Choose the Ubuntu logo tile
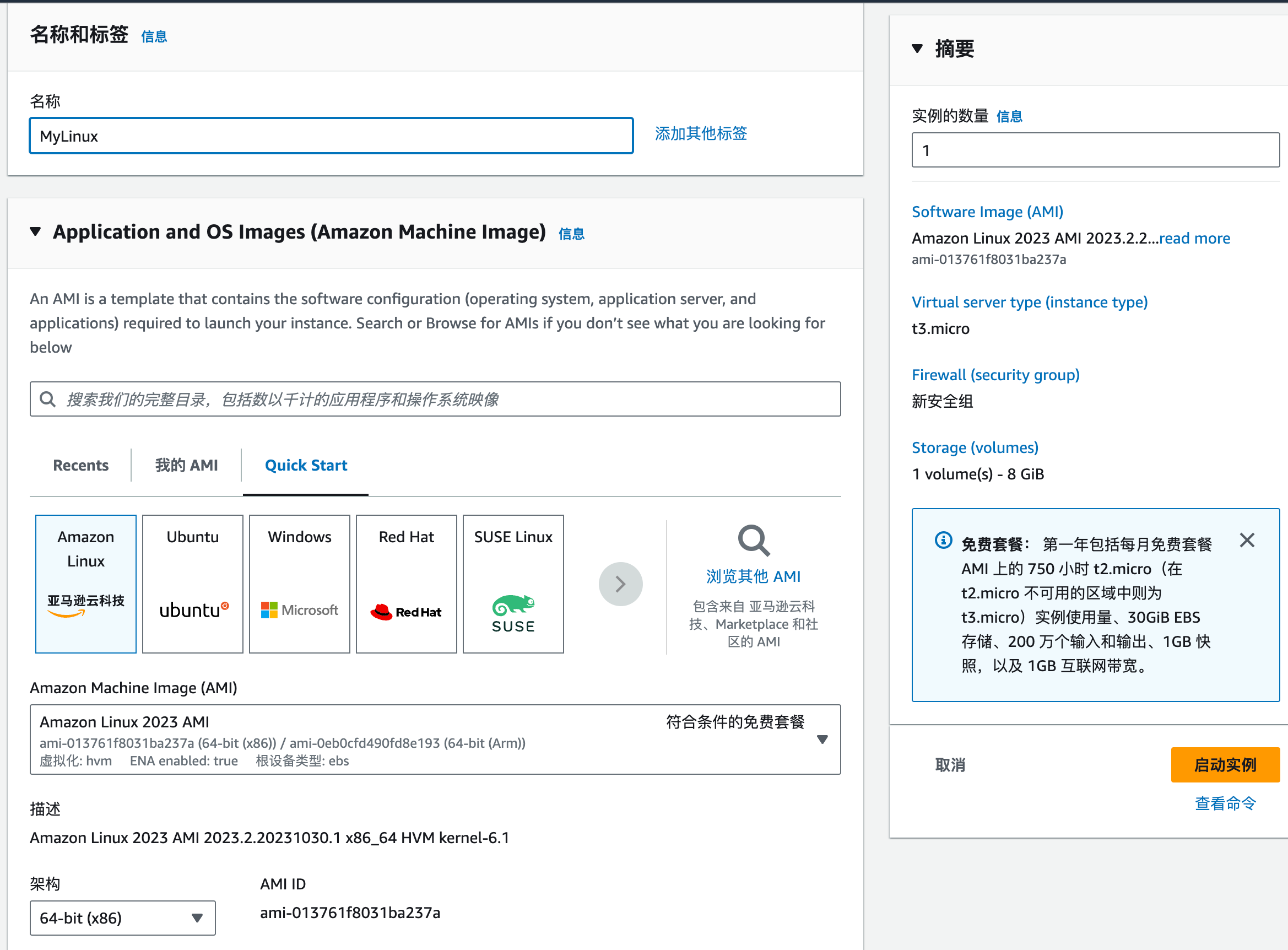This screenshot has width=1288, height=950. point(193,583)
